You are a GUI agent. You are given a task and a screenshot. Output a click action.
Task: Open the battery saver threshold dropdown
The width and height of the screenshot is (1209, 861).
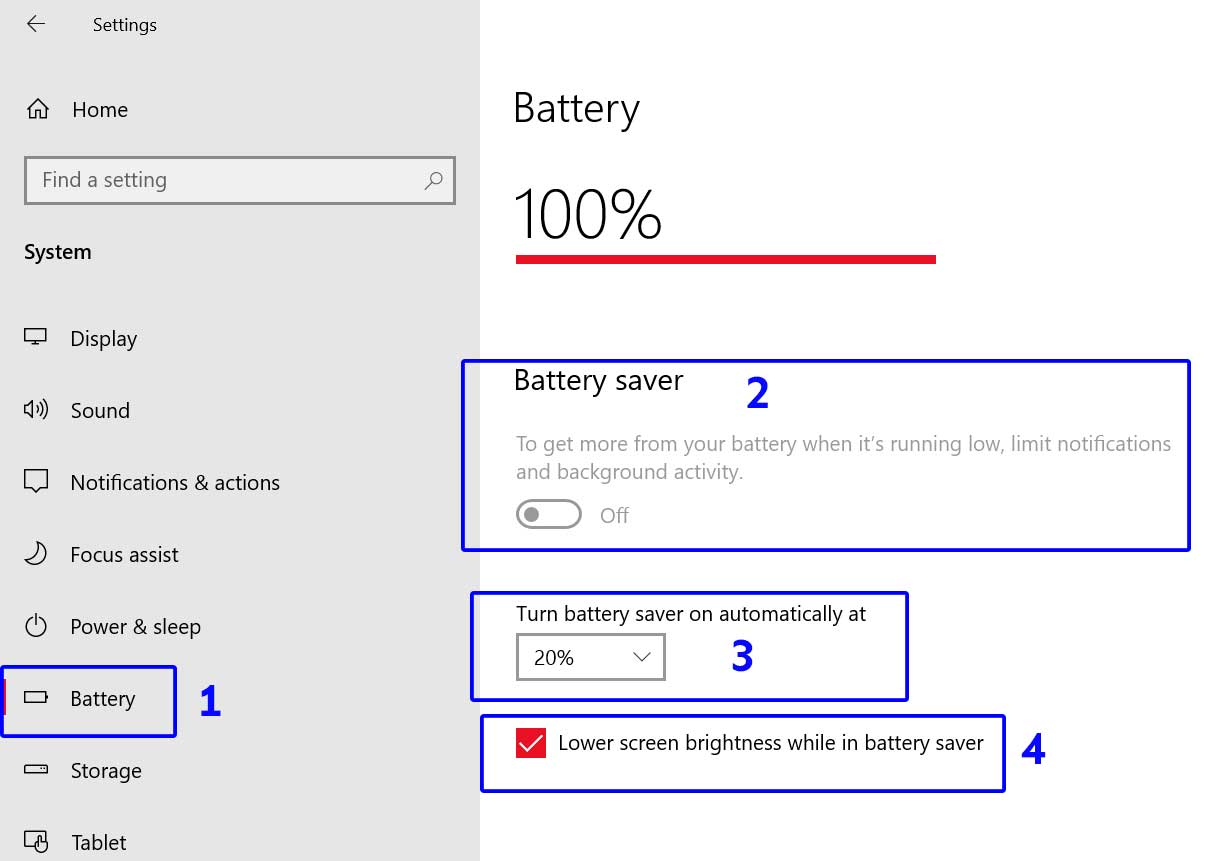590,657
